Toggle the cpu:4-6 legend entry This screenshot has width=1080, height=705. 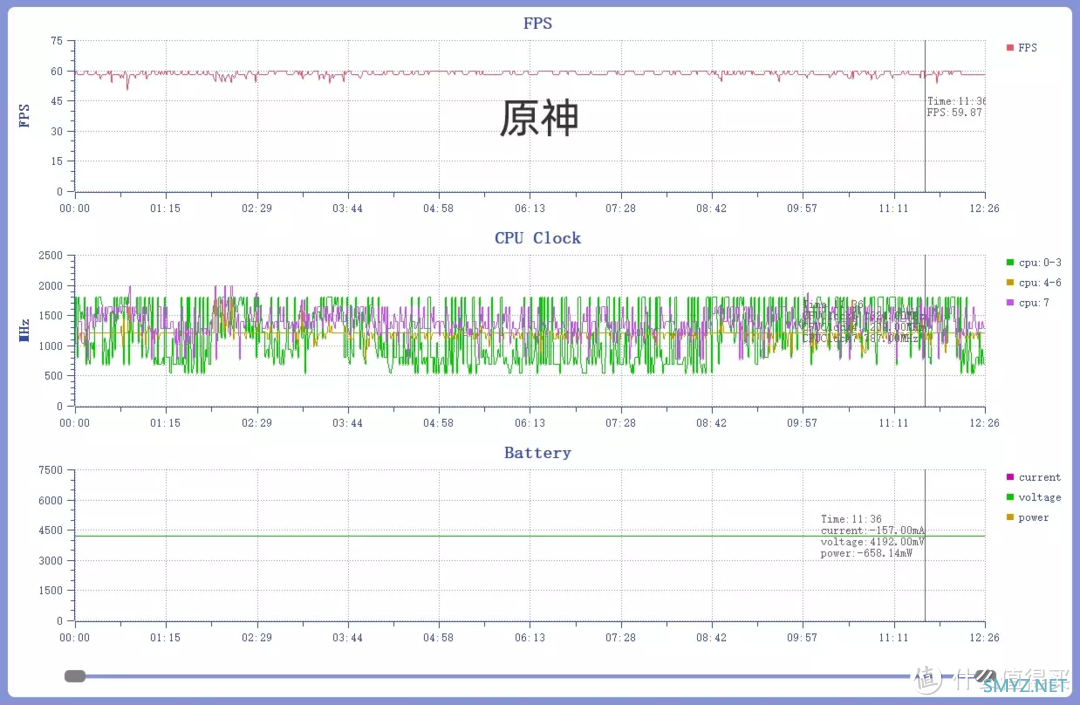[1033, 282]
